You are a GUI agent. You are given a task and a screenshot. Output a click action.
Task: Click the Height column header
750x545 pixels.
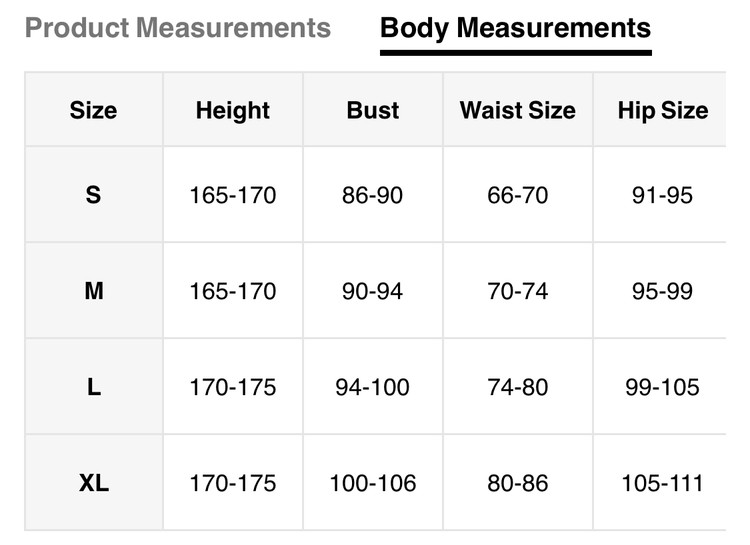(233, 111)
